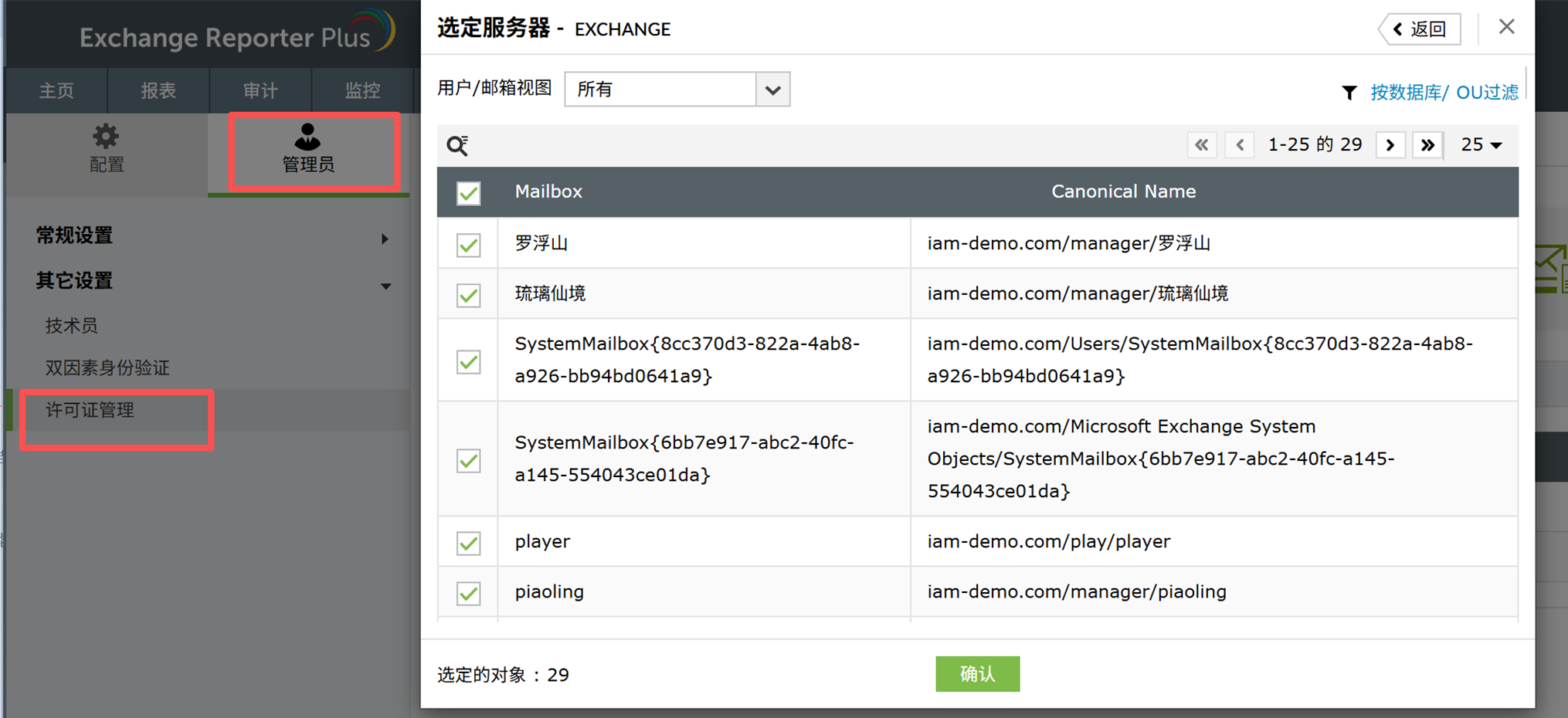Go to the previous page arrow
Image resolution: width=1568 pixels, height=718 pixels.
click(x=1240, y=145)
